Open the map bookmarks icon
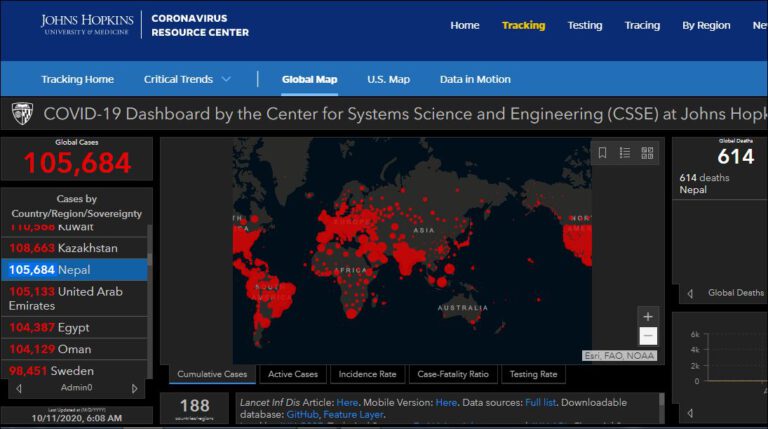 coord(602,153)
